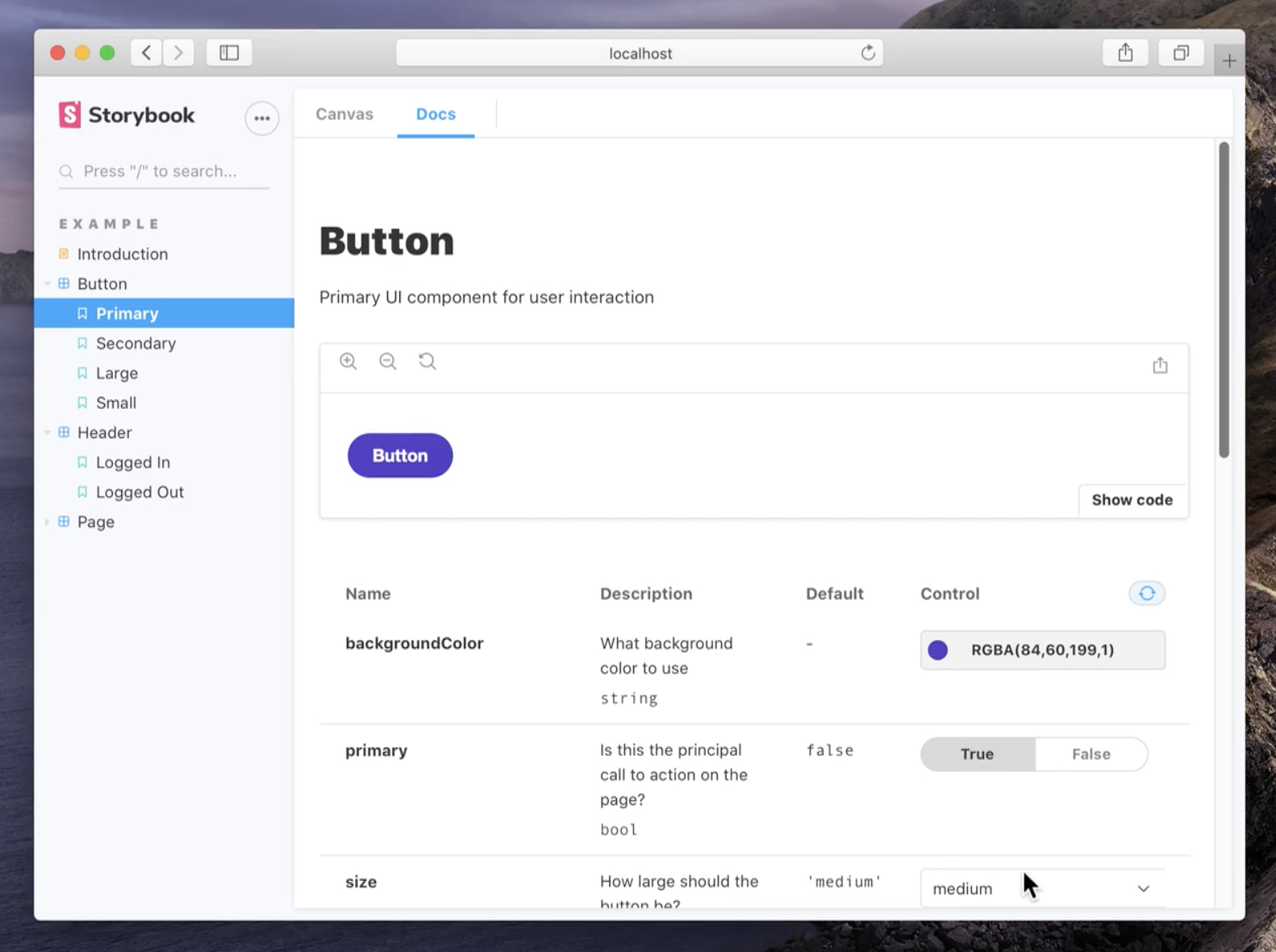
Task: Show Safari tab overview
Action: pyautogui.click(x=1181, y=53)
